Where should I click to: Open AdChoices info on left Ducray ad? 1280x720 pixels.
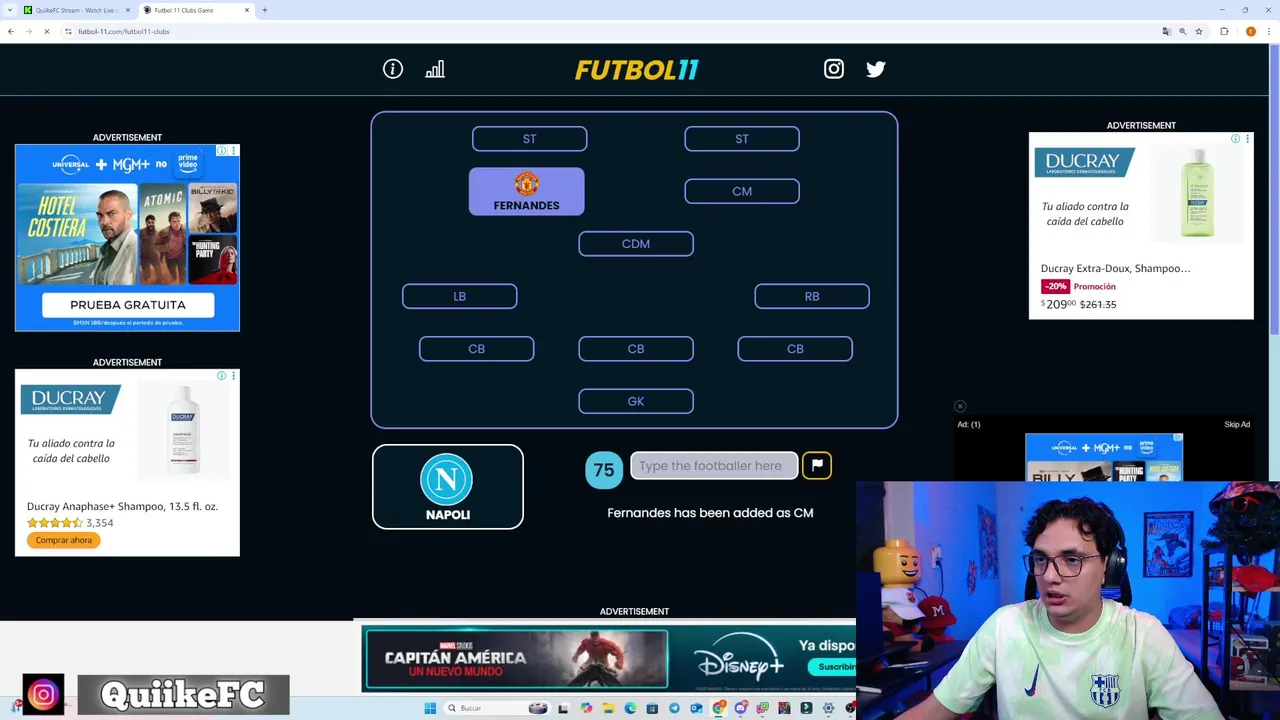pyautogui.click(x=222, y=376)
